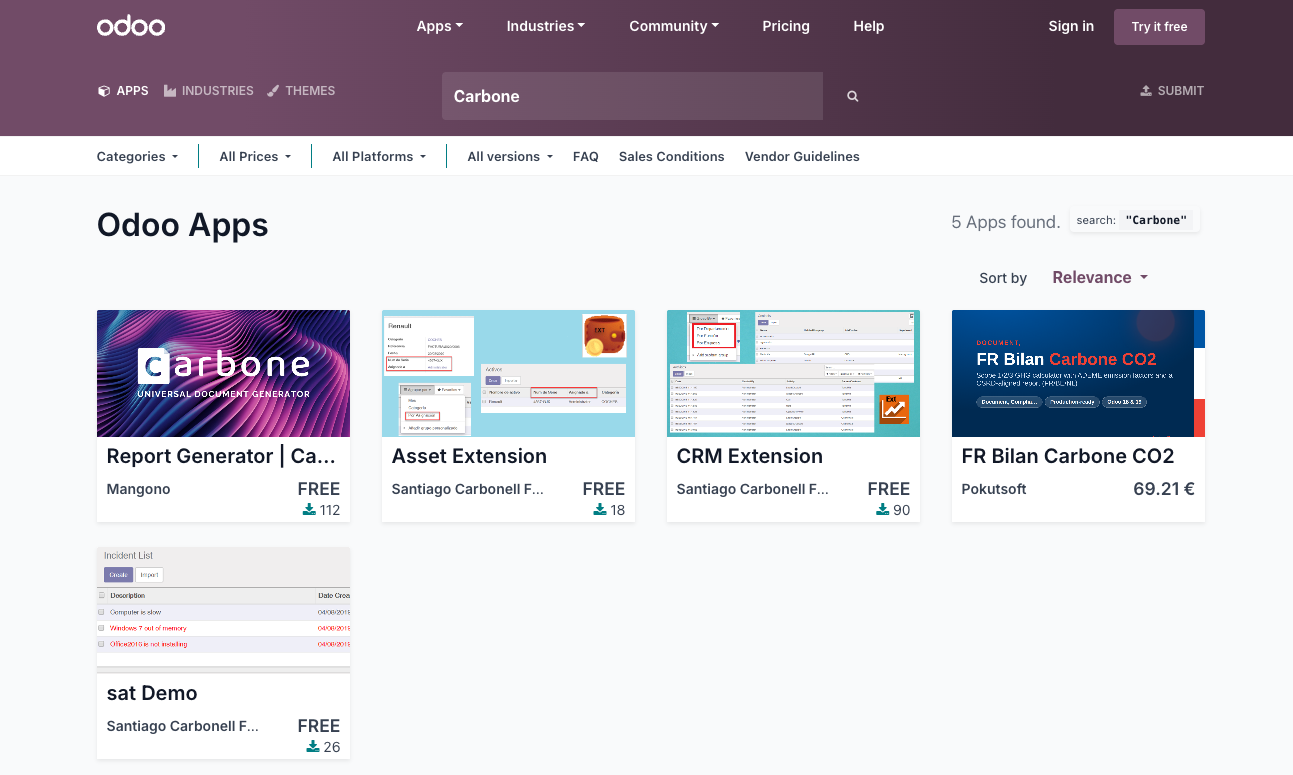Open Sales Conditions
The height and width of the screenshot is (775, 1293).
coord(671,156)
